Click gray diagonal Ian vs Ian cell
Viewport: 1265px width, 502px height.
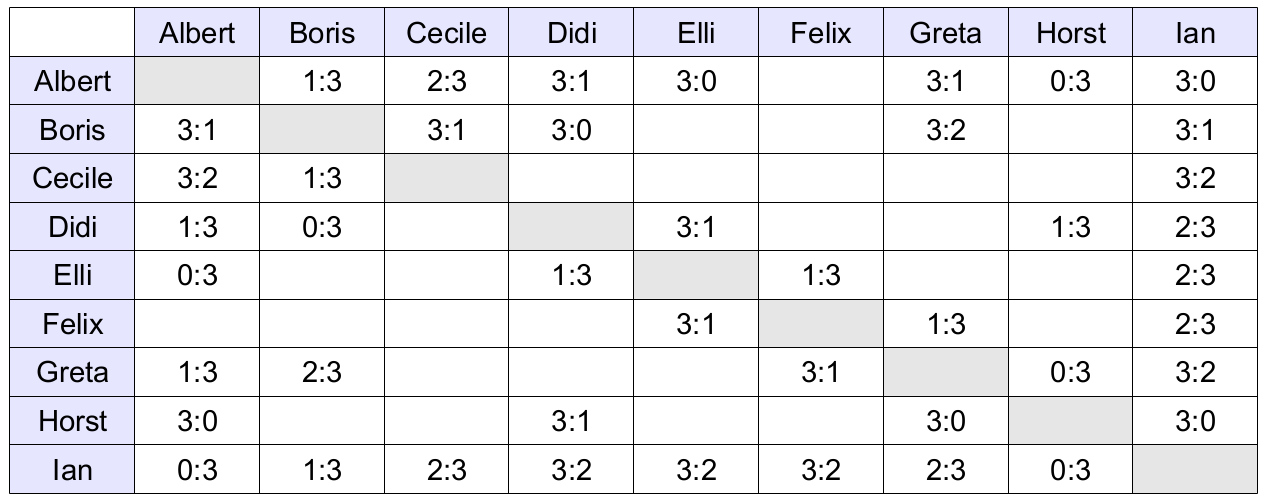click(1195, 470)
